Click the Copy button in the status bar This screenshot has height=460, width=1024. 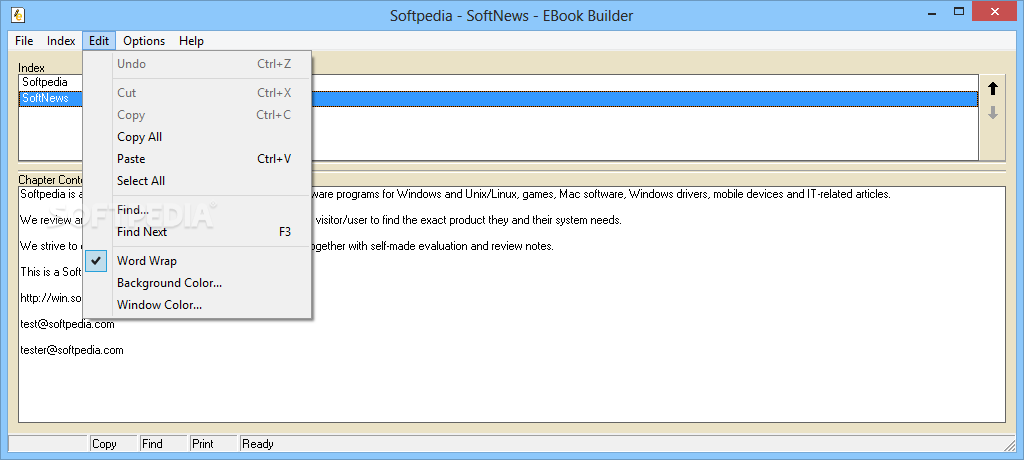click(x=113, y=444)
